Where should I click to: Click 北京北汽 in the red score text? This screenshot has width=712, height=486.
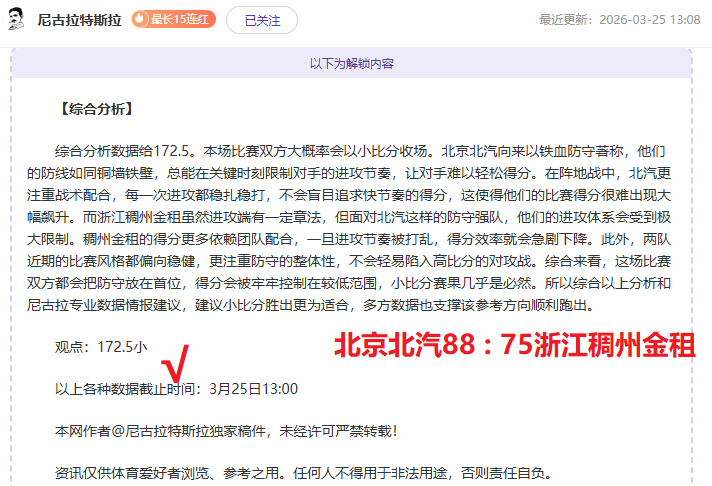point(374,346)
